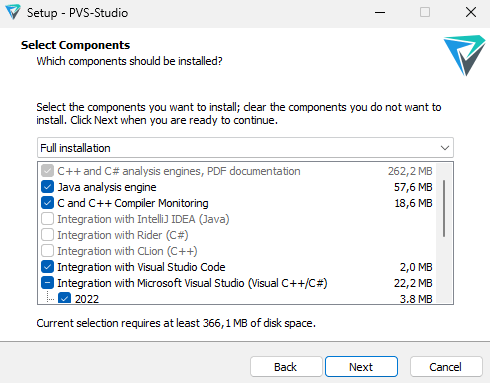Check Integration with IntelliJ IDEA (Java)

(47, 219)
